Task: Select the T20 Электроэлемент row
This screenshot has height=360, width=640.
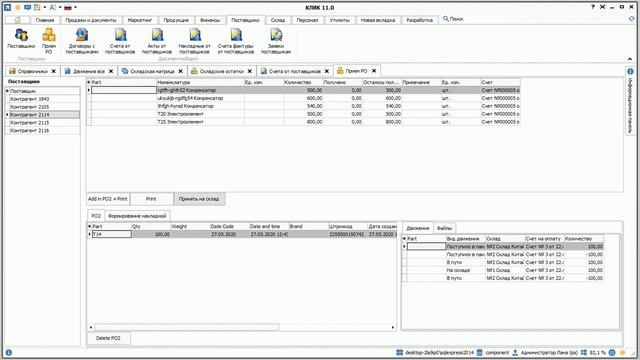Action: coord(303,114)
